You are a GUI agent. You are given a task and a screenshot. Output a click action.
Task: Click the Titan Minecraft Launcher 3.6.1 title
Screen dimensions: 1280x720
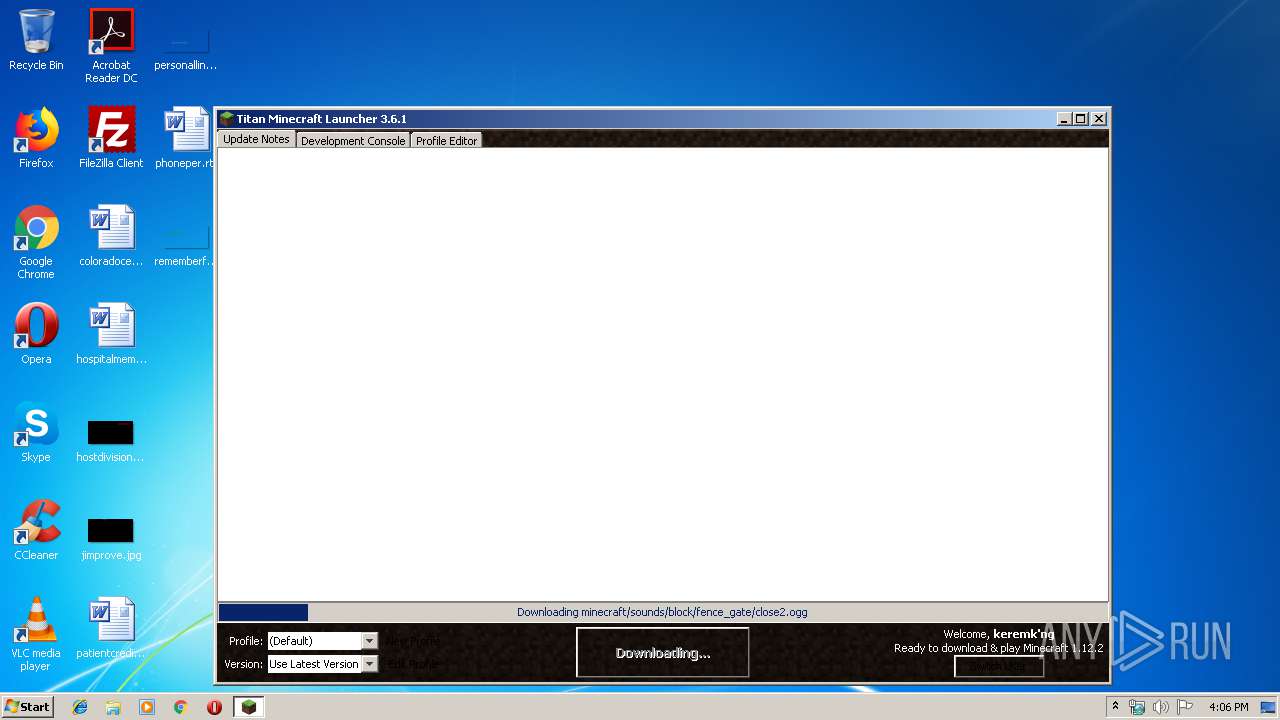[x=321, y=119]
